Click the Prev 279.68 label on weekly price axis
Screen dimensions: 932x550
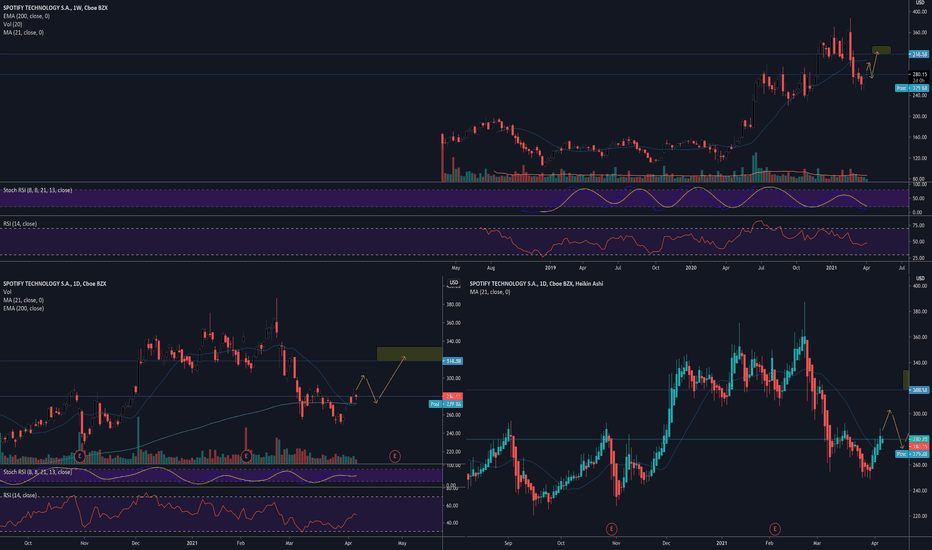pyautogui.click(x=911, y=88)
